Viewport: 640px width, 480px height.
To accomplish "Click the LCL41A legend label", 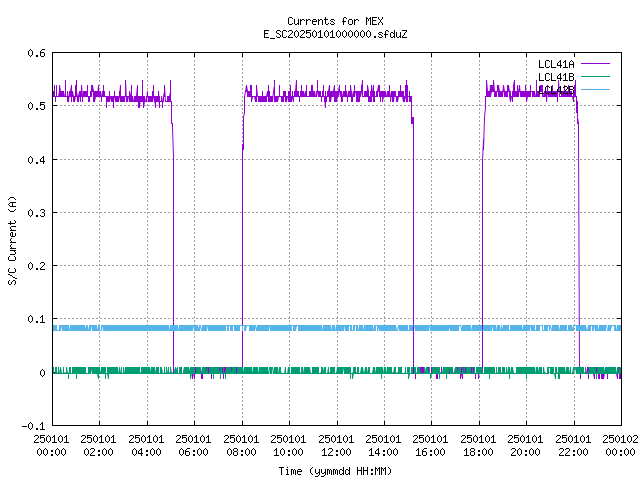I will tap(556, 64).
